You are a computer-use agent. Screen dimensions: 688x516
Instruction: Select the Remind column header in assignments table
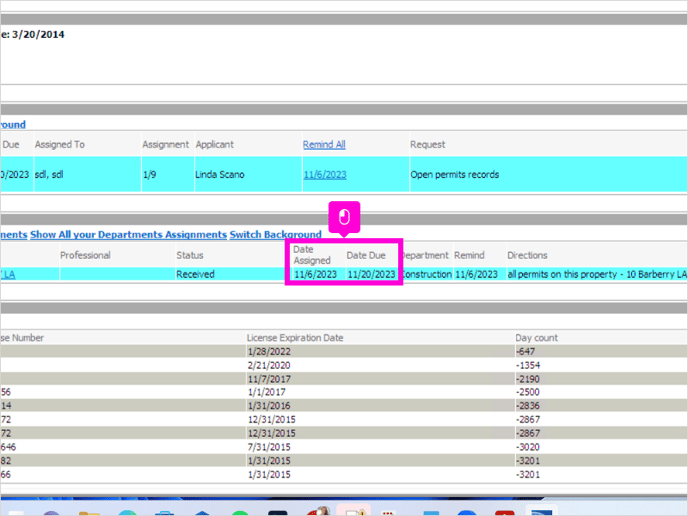point(469,255)
